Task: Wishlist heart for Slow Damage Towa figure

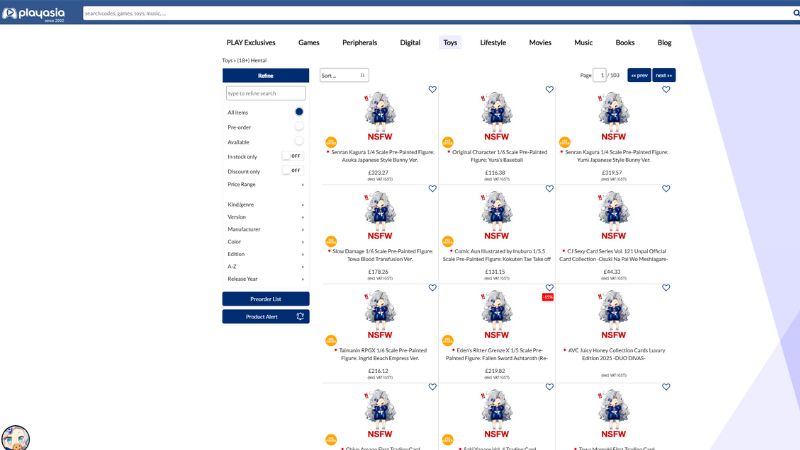Action: click(x=432, y=188)
